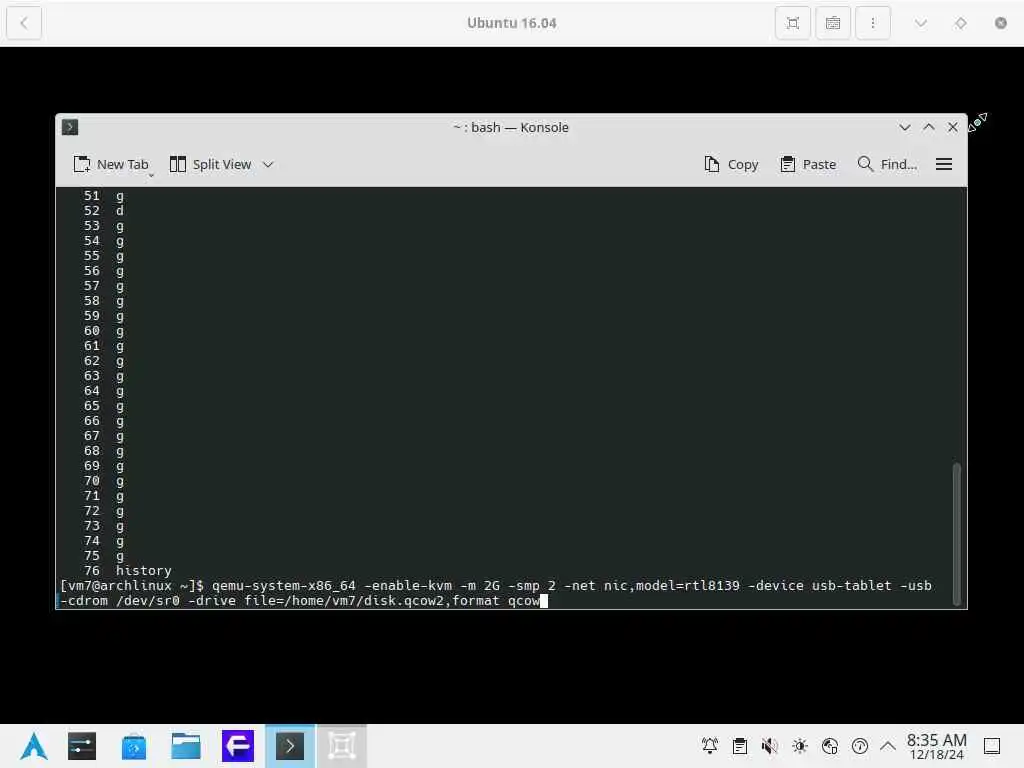Viewport: 1024px width, 768px height.
Task: Open the keyboard shortcuts button in the viewer header
Action: [833, 23]
